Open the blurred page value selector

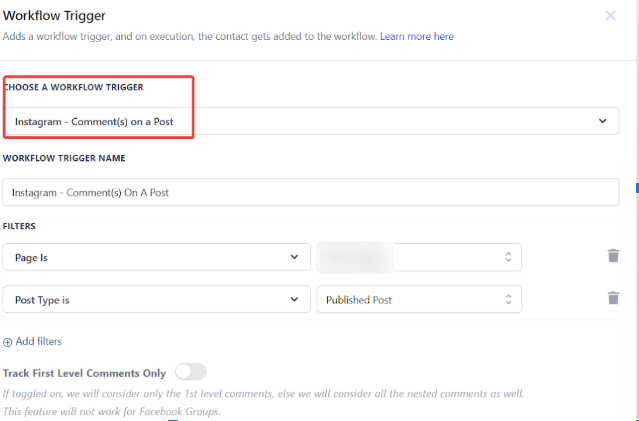click(418, 257)
